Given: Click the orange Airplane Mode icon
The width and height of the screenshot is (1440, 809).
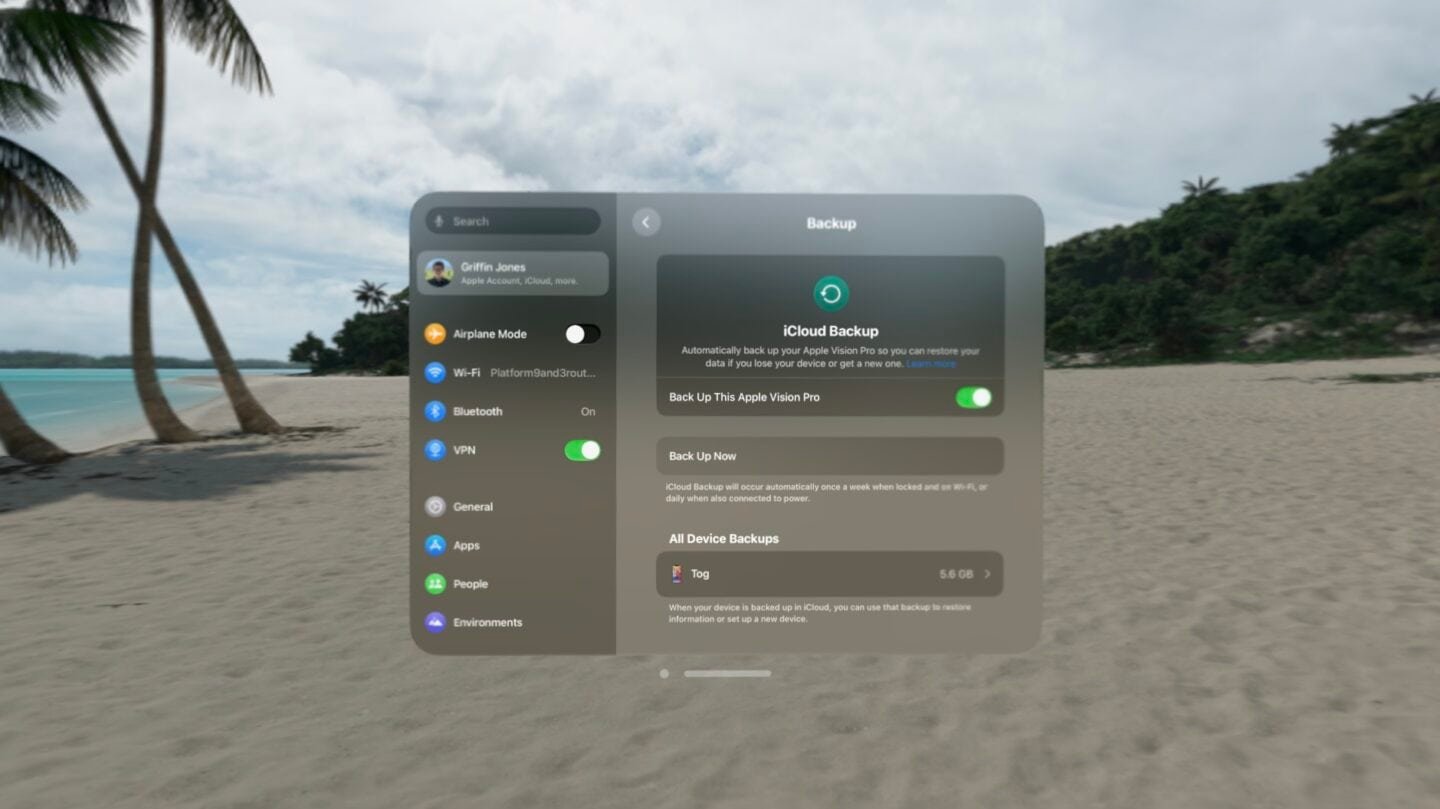Looking at the screenshot, I should click(435, 334).
